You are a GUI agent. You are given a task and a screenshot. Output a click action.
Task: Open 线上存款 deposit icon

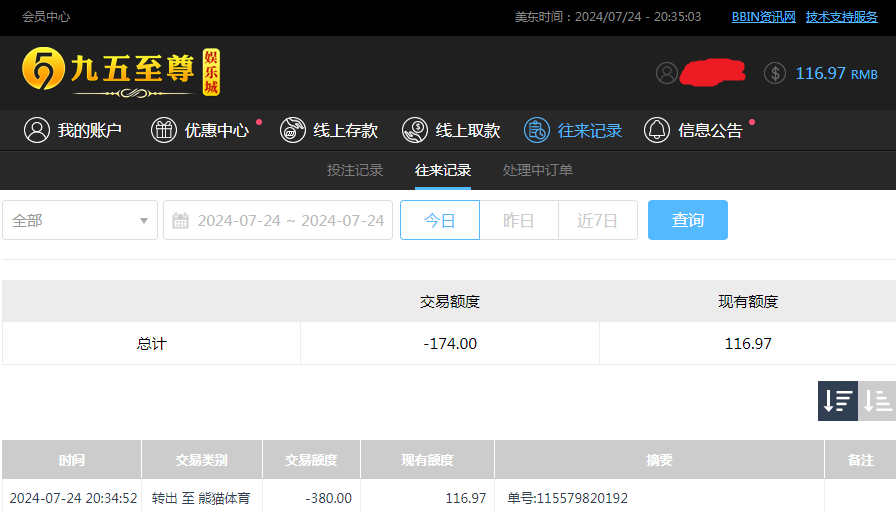point(292,130)
